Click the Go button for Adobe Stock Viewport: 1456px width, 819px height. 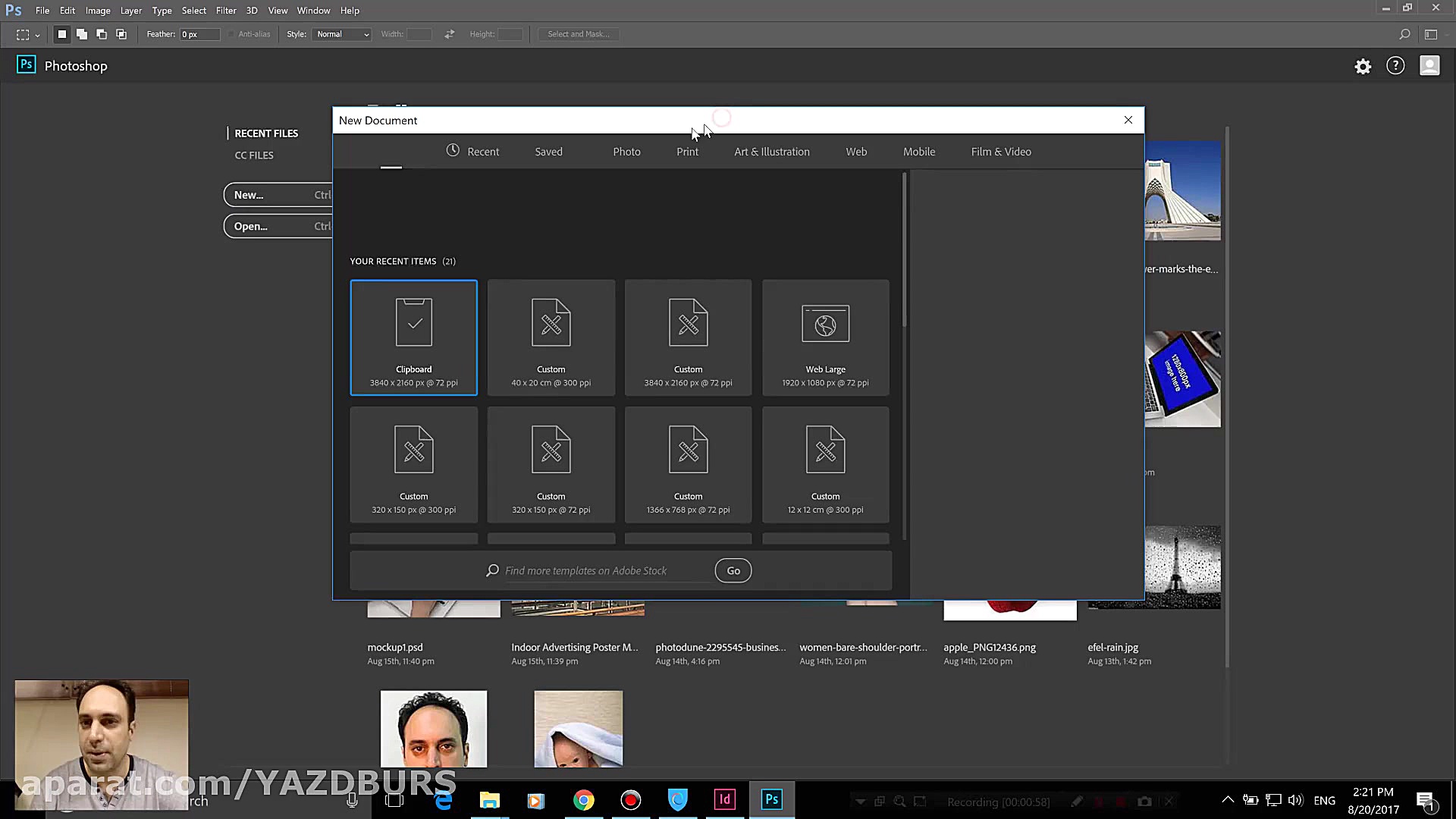coord(733,570)
